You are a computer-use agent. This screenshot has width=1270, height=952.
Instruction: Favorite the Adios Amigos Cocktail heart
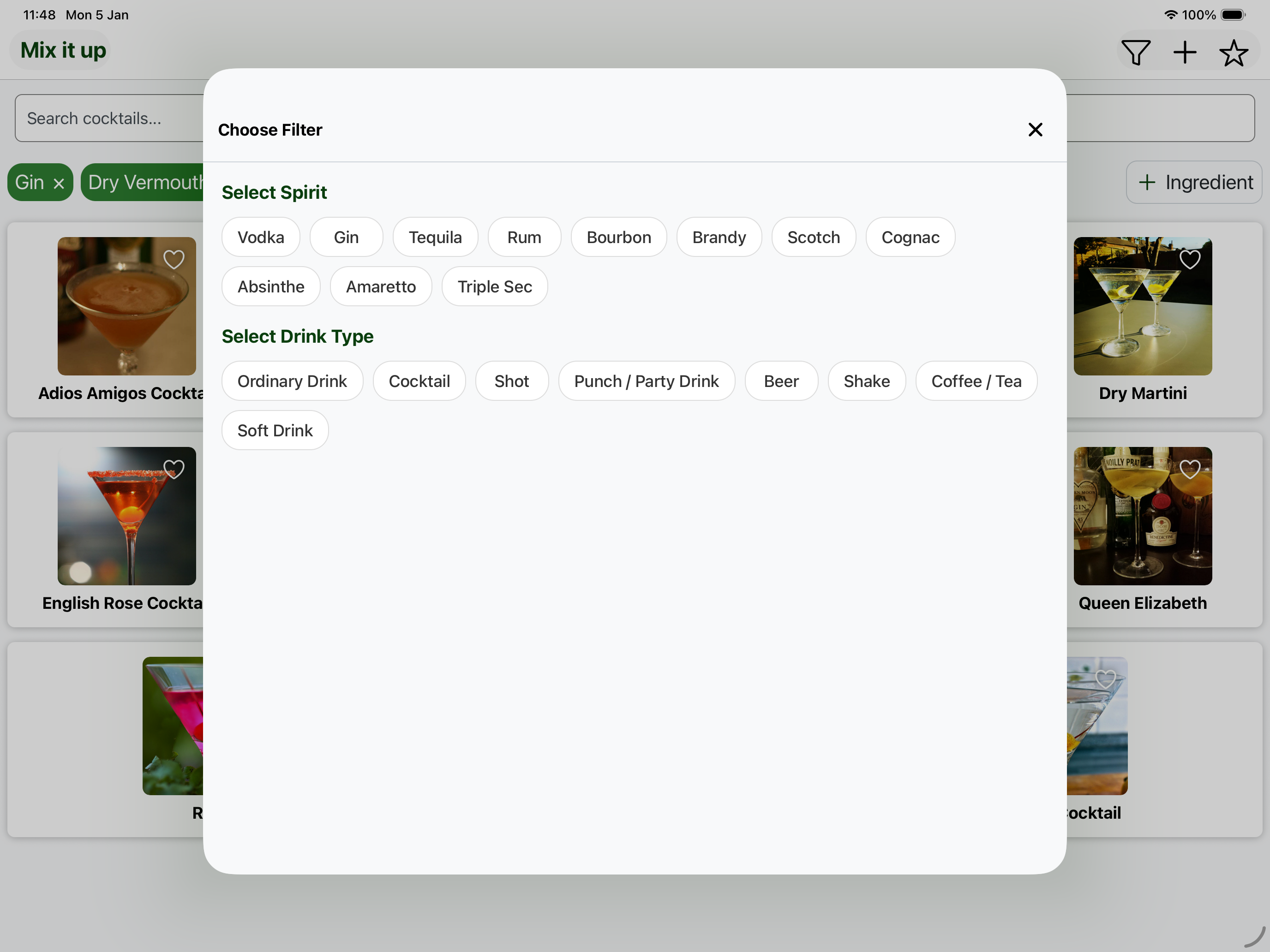174,259
